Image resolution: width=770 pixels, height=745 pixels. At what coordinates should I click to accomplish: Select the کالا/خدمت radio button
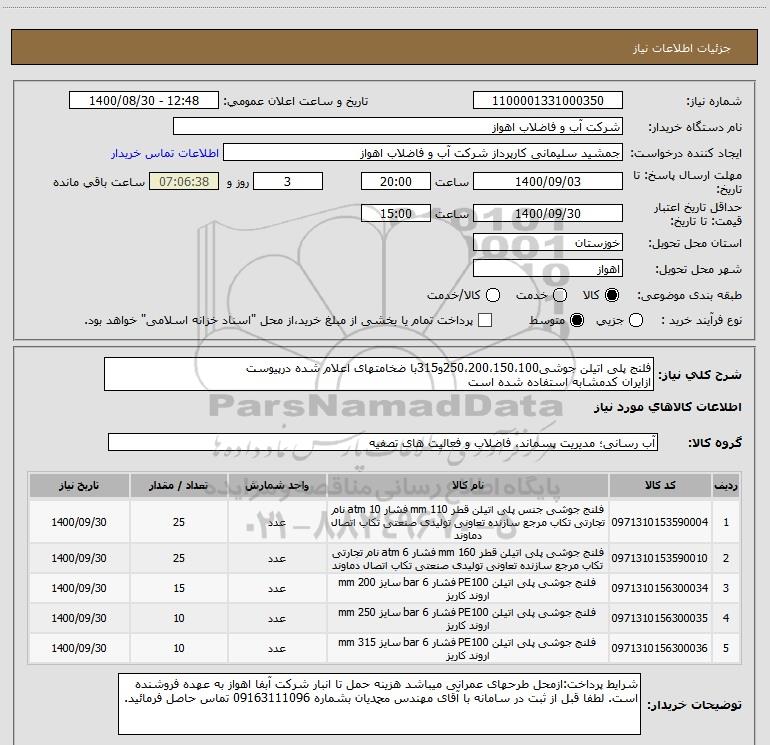(x=493, y=295)
